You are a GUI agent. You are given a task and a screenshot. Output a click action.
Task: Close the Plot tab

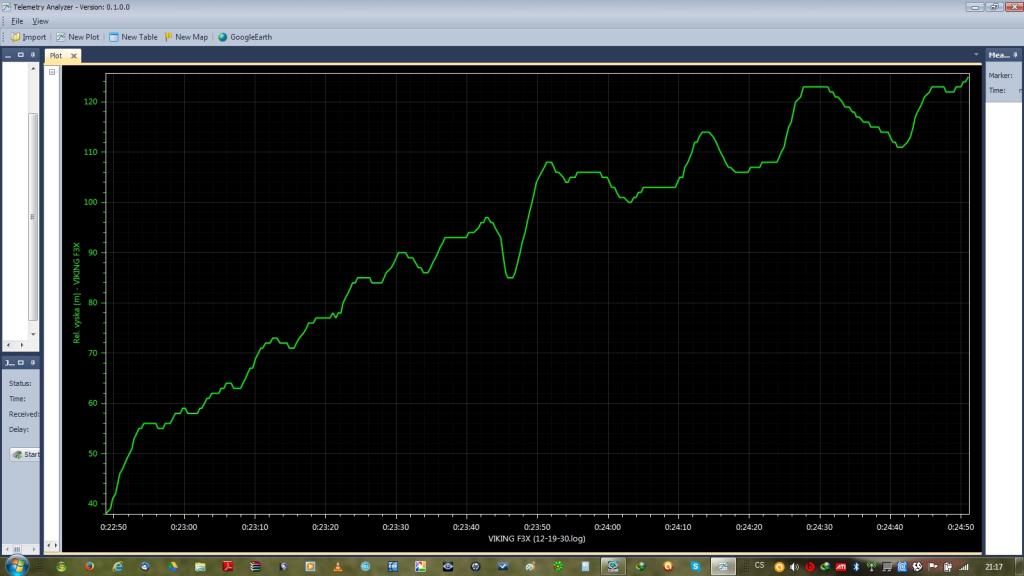(74, 56)
